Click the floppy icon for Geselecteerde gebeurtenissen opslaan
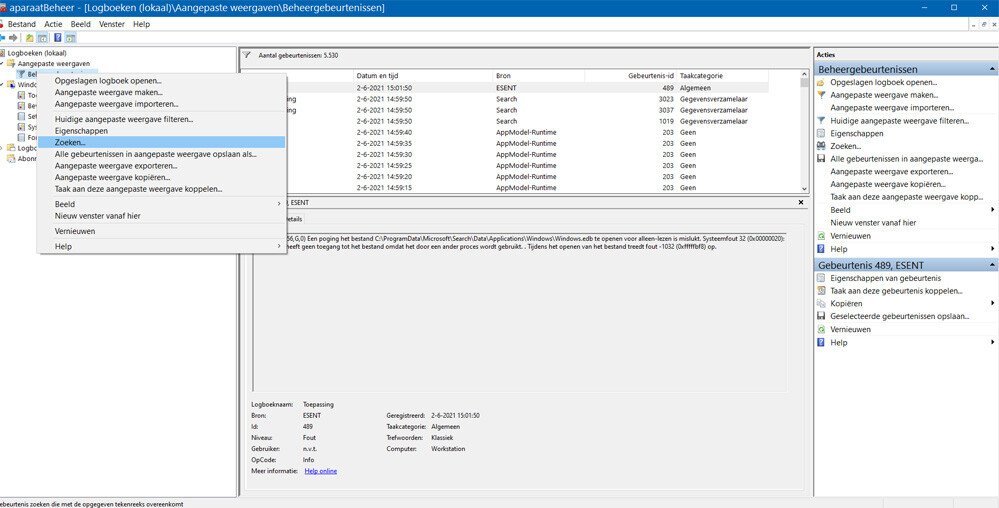 point(821,317)
